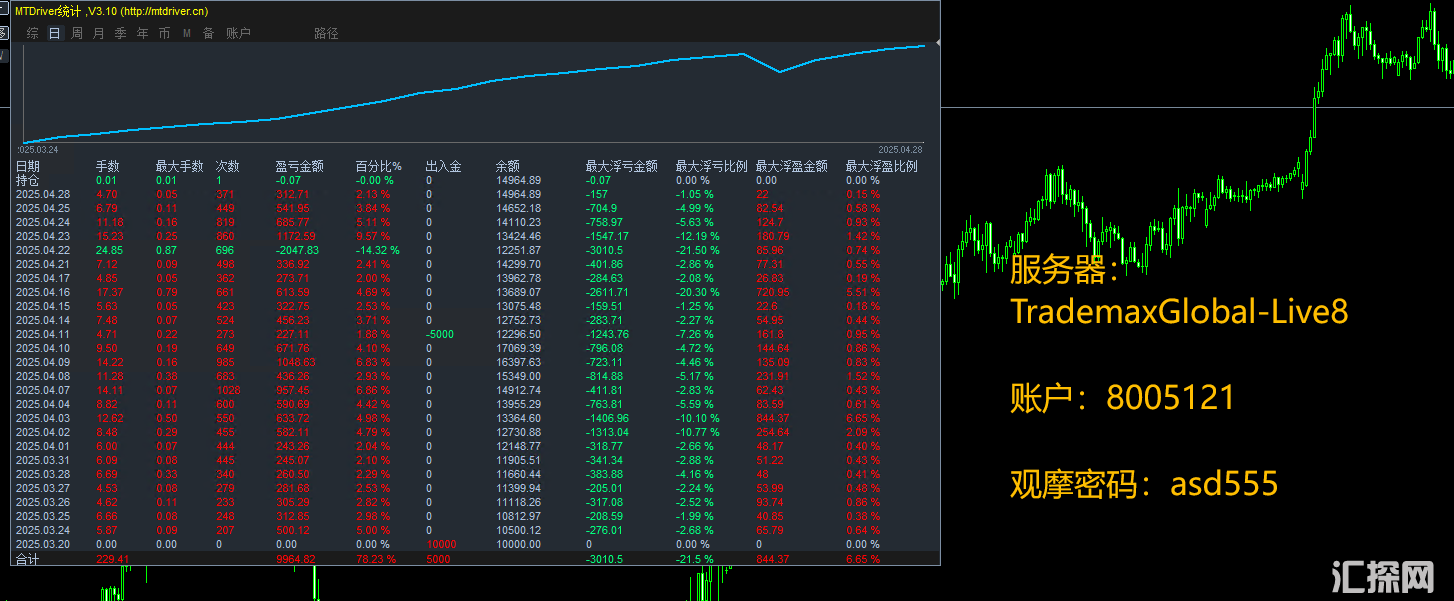Viewport: 1454px width, 601px height.
Task: Open the 币 currency tab
Action: 164,33
